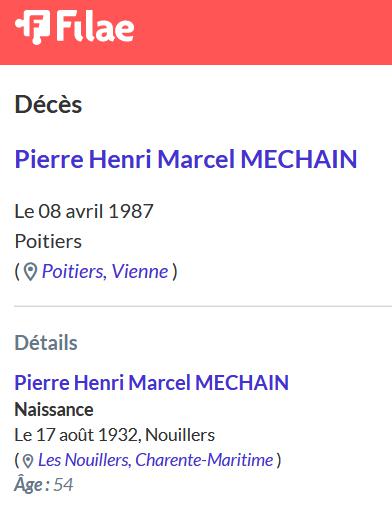Click the birth date Le 17 août 1932, Nouillers

[115, 435]
